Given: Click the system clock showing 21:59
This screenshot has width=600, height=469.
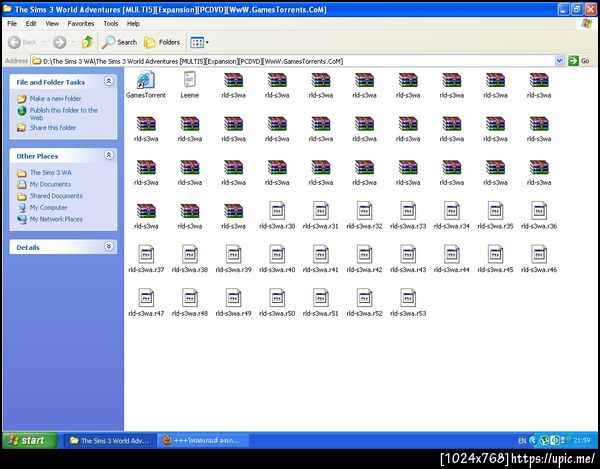Looking at the screenshot, I should pyautogui.click(x=582, y=441).
